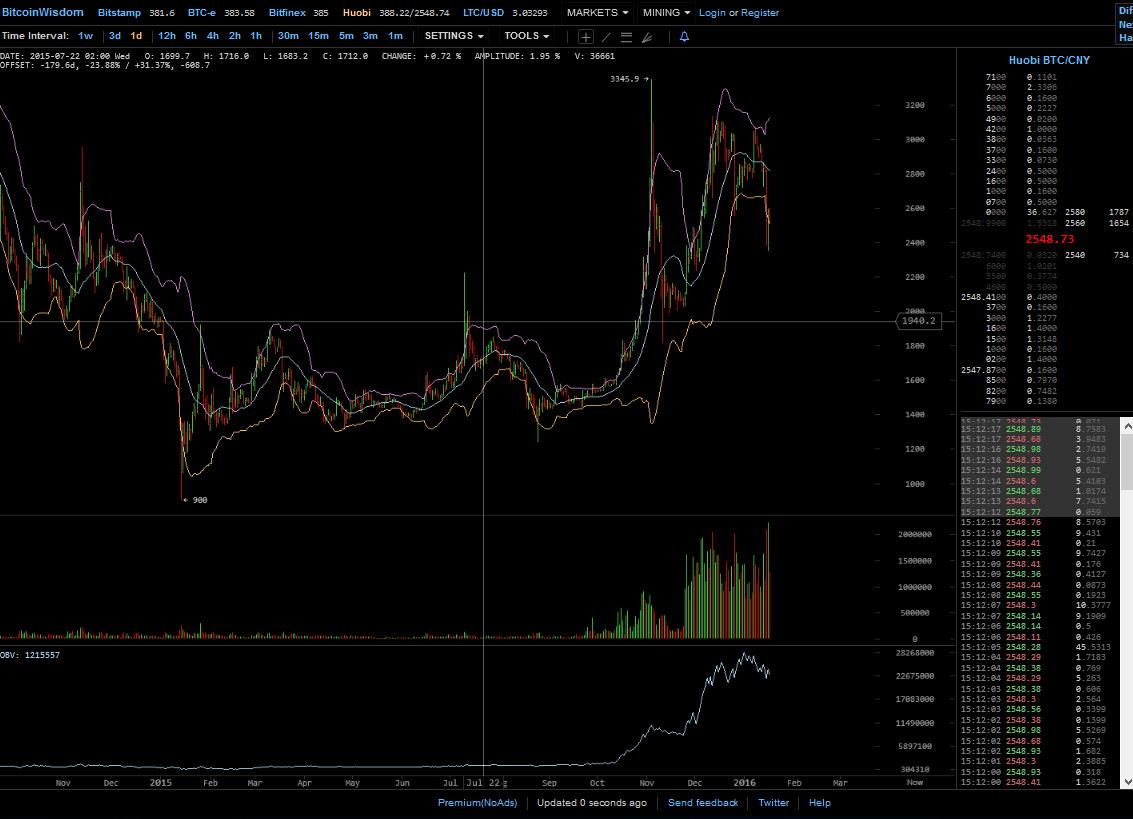Open BitcoinWisdom Twitter page
Image resolution: width=1133 pixels, height=819 pixels.
point(773,803)
